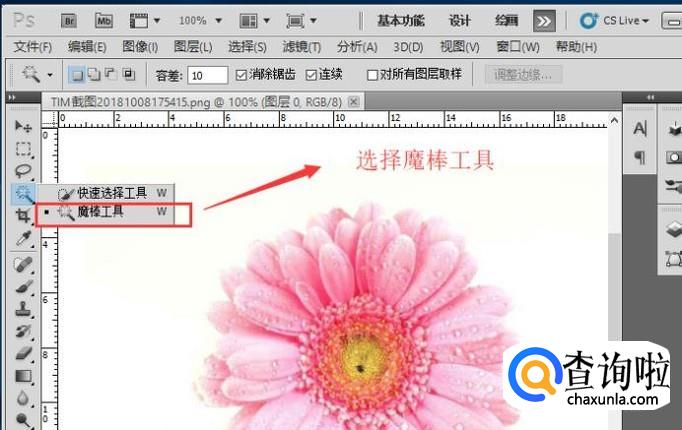This screenshot has height=430, width=682.
Task: Choose 快速选择工具 from the flyout
Action: coord(105,193)
